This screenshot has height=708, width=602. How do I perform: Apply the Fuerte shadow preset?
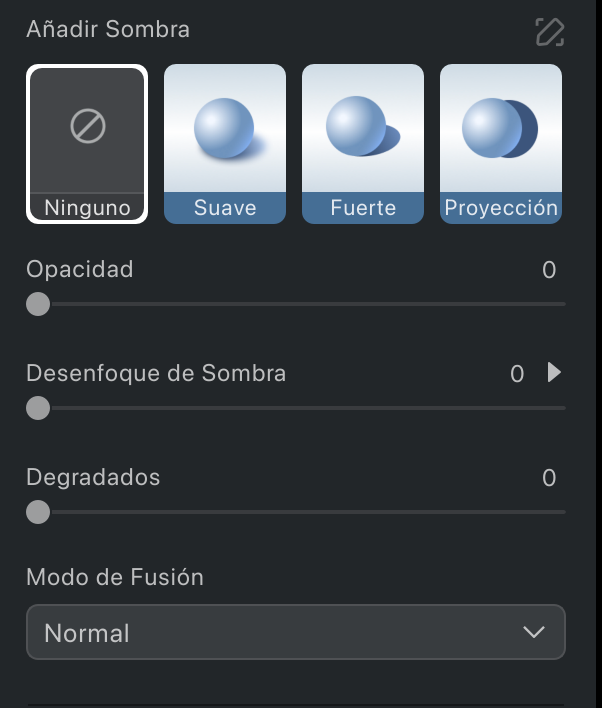363,144
